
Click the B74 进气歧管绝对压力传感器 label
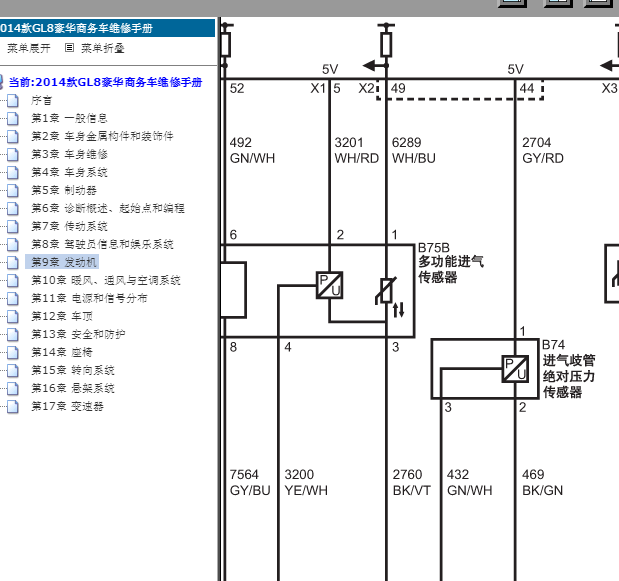coord(569,368)
